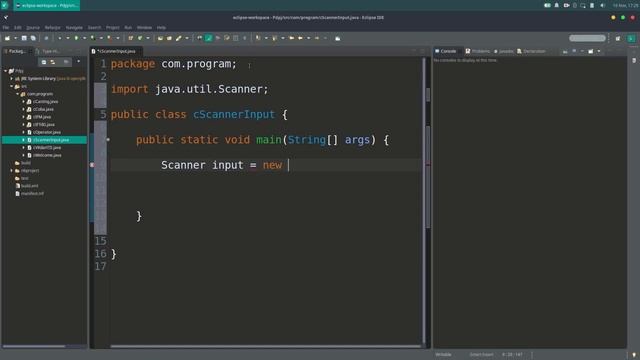640x360 pixels.
Task: Open the Refactor menu
Action: point(53,28)
